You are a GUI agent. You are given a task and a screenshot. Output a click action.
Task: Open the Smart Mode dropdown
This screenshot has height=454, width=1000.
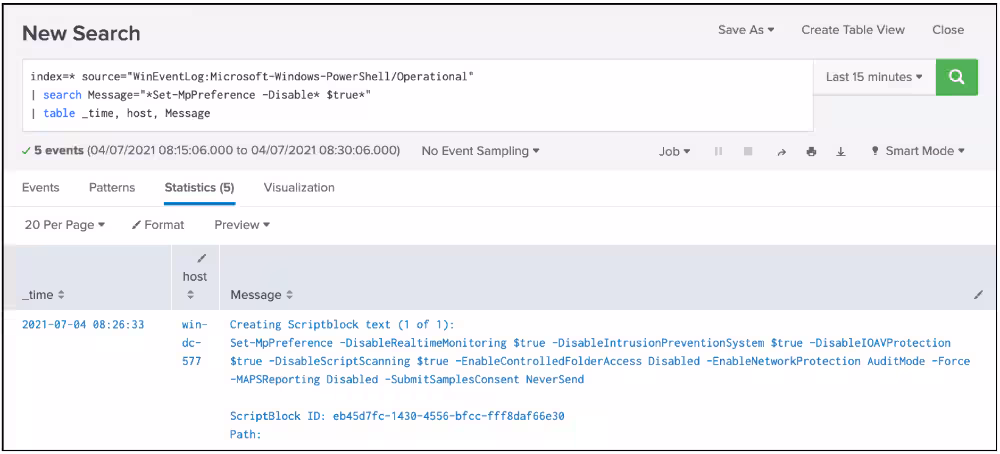coord(918,152)
